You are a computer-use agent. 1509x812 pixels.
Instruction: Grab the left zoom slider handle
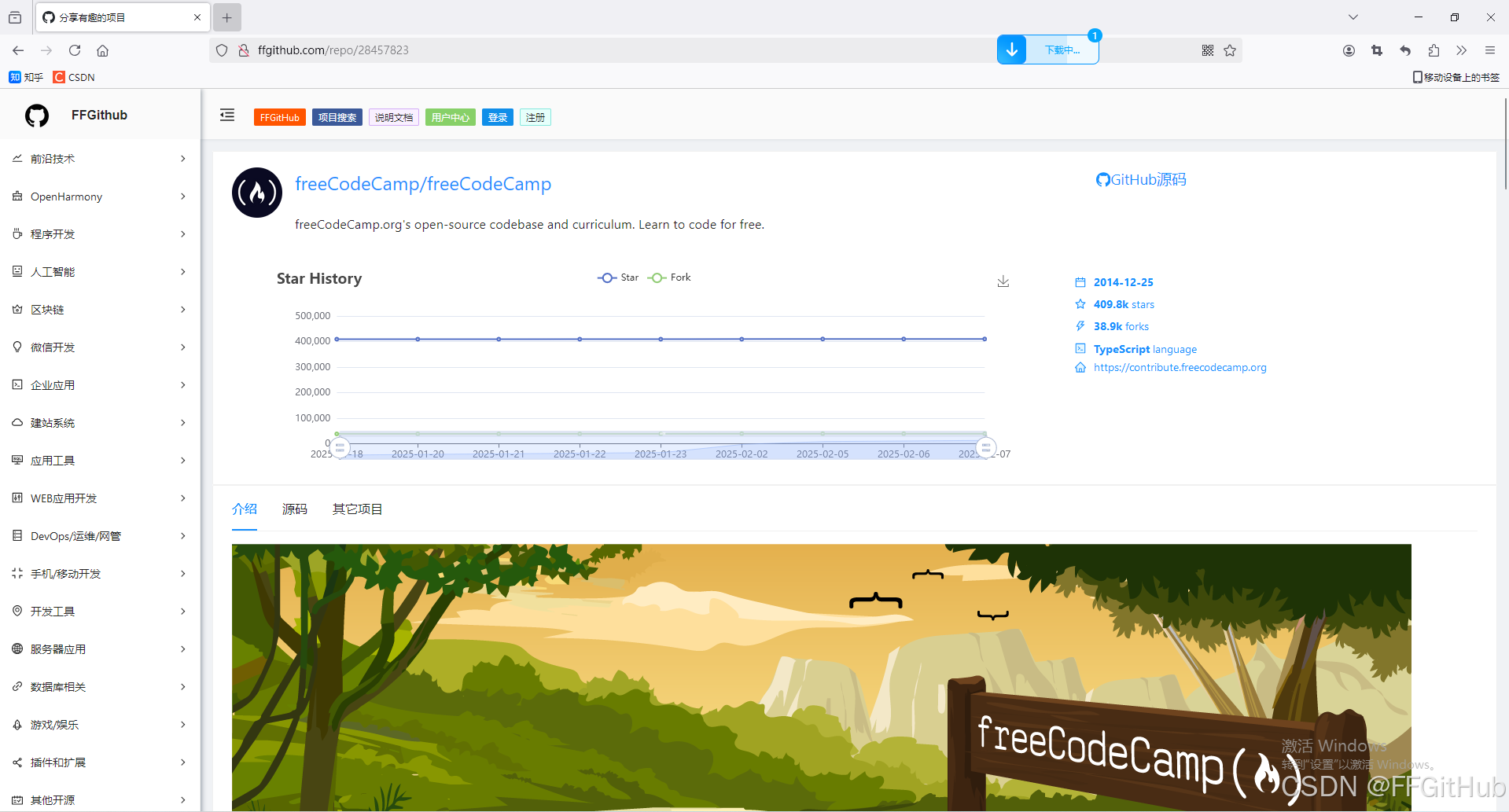[x=340, y=447]
